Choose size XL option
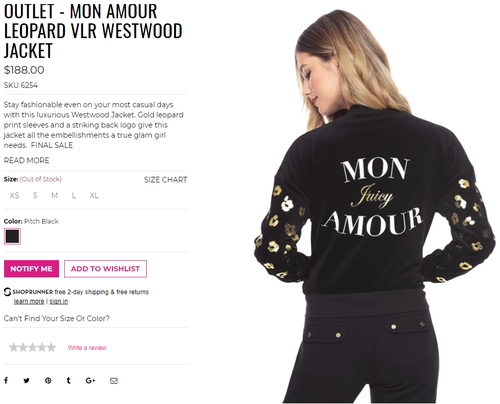This screenshot has height=404, width=500. click(x=94, y=195)
